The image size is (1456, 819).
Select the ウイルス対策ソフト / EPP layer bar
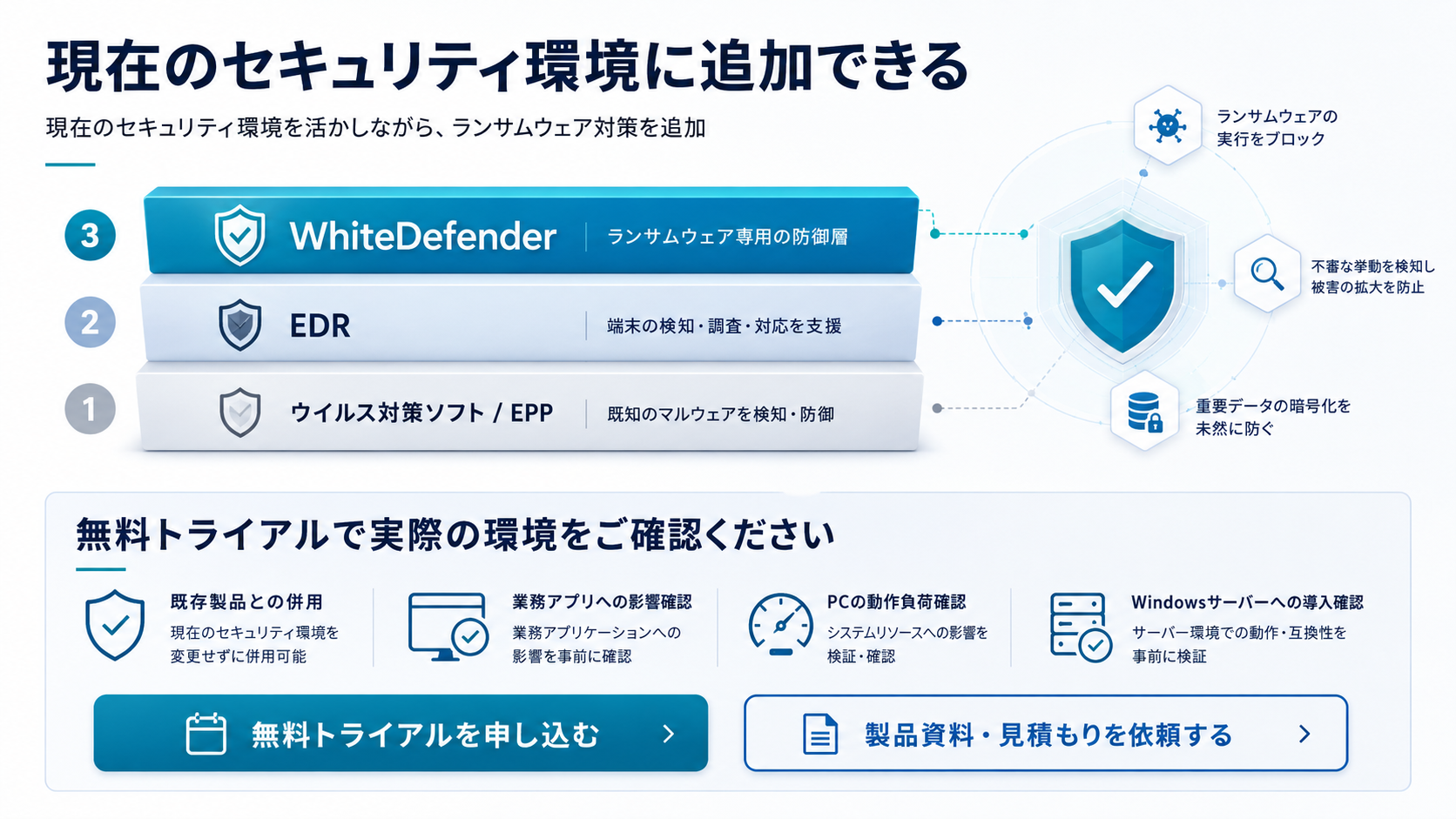coord(529,407)
